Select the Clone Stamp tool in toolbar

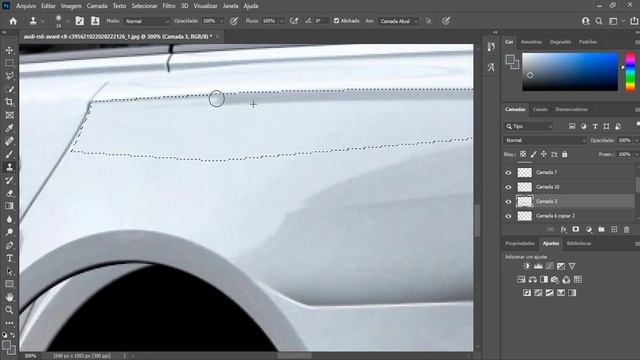tap(9, 167)
